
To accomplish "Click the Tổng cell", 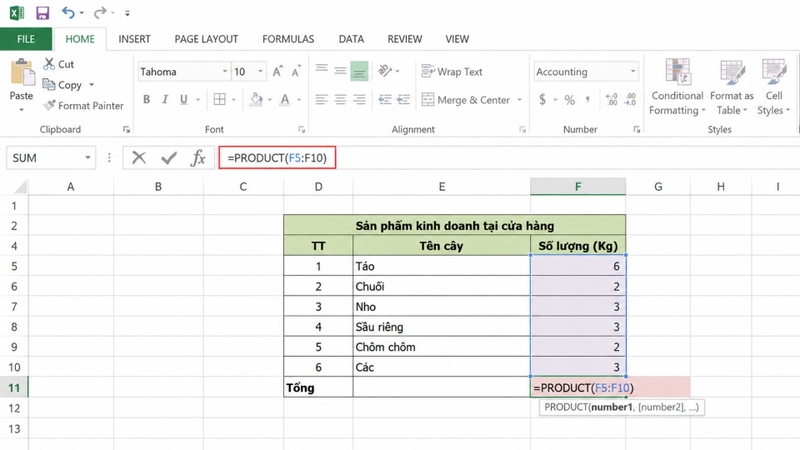I will 318,388.
